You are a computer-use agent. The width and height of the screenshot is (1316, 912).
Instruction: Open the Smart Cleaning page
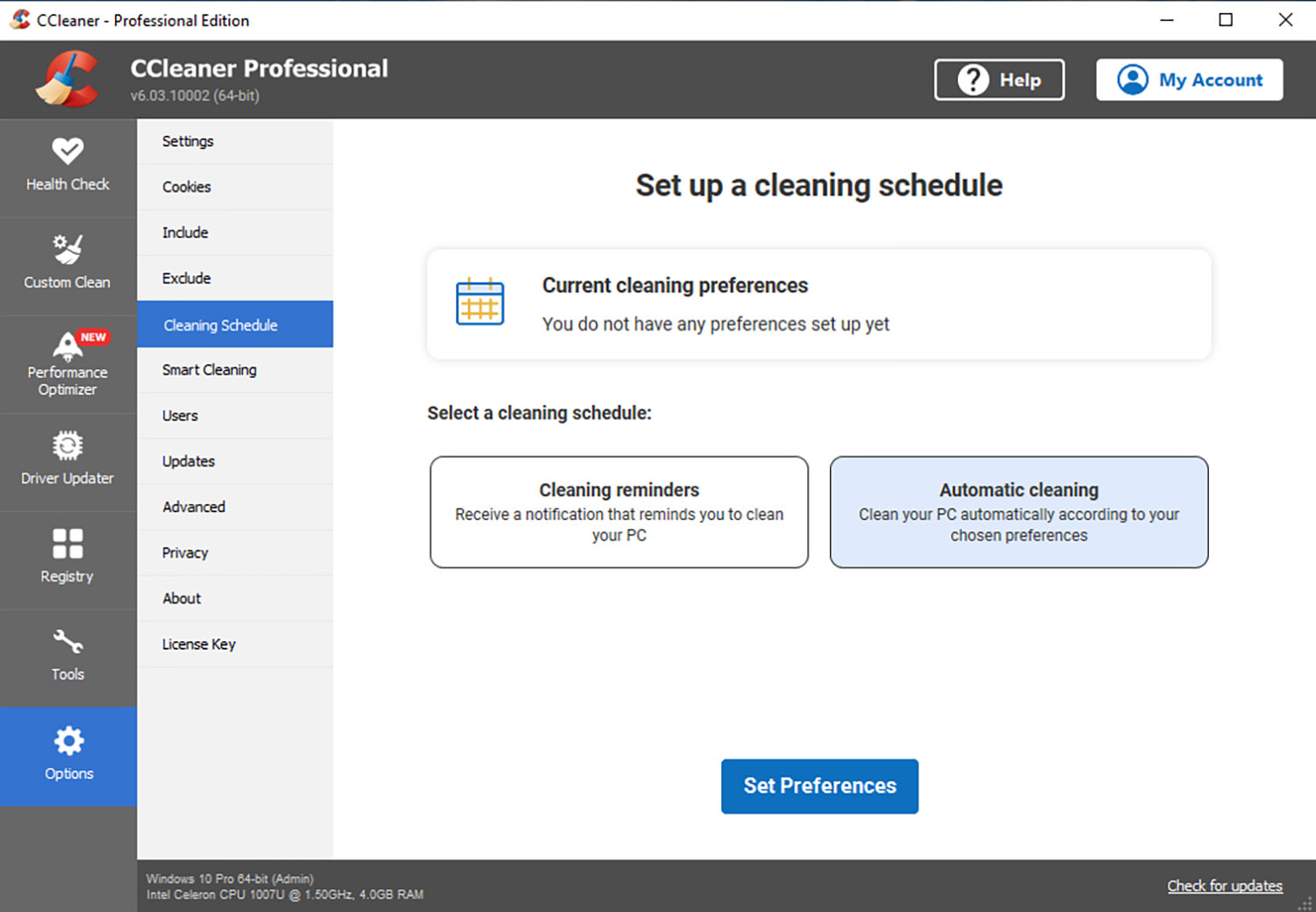tap(235, 370)
